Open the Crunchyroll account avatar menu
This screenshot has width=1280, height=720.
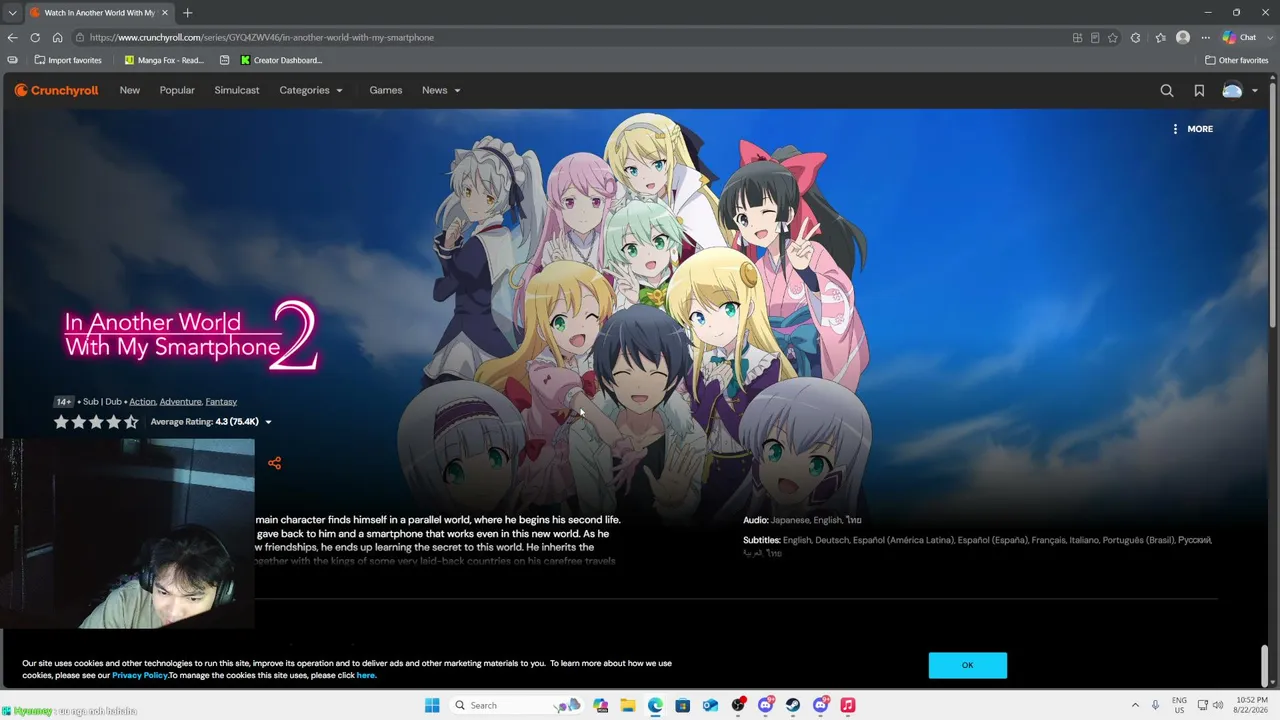click(1232, 90)
